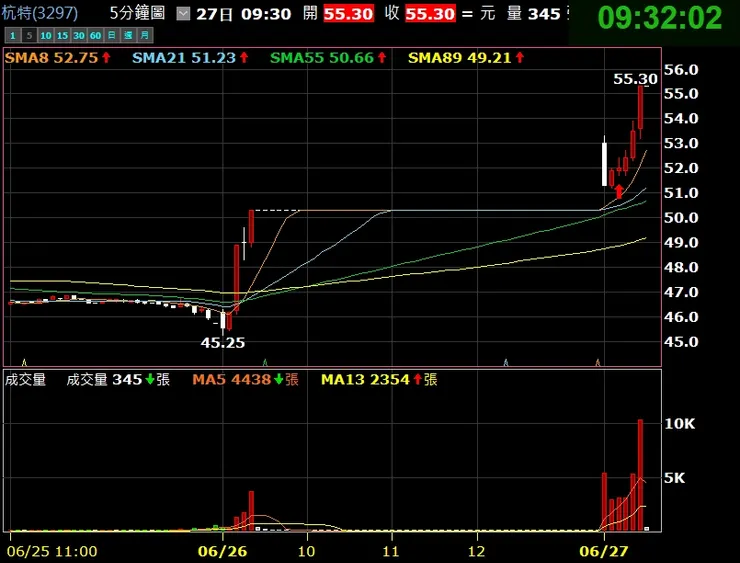The width and height of the screenshot is (740, 563).
Task: Click the 成交量 345 volume value
Action: pyautogui.click(x=118, y=379)
